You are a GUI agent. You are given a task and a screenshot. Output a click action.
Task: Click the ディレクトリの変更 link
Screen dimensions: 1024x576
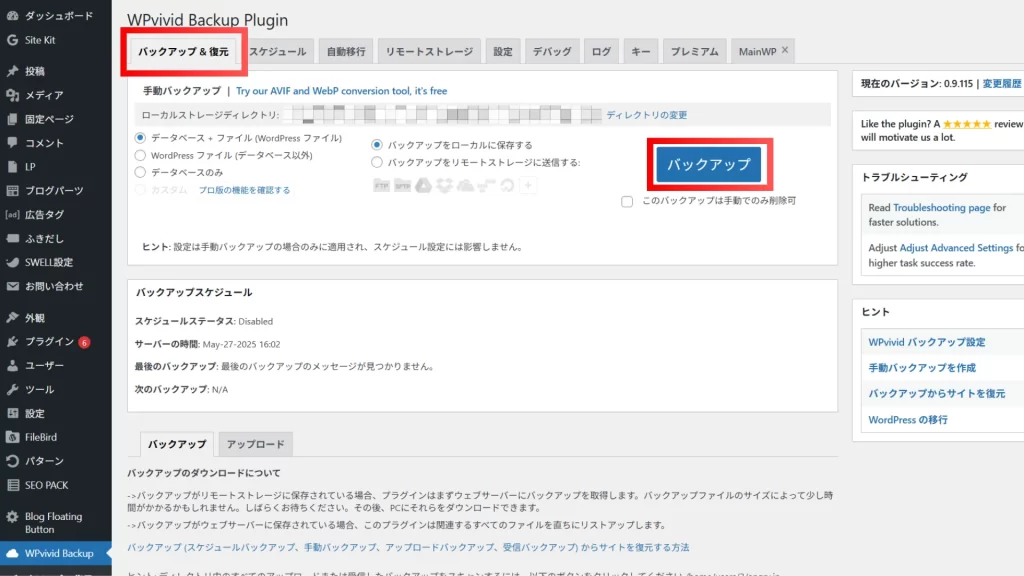tap(646, 115)
